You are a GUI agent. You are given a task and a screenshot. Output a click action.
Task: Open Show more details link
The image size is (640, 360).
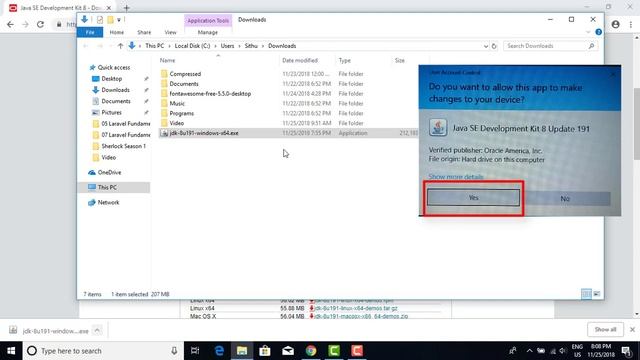click(x=456, y=177)
